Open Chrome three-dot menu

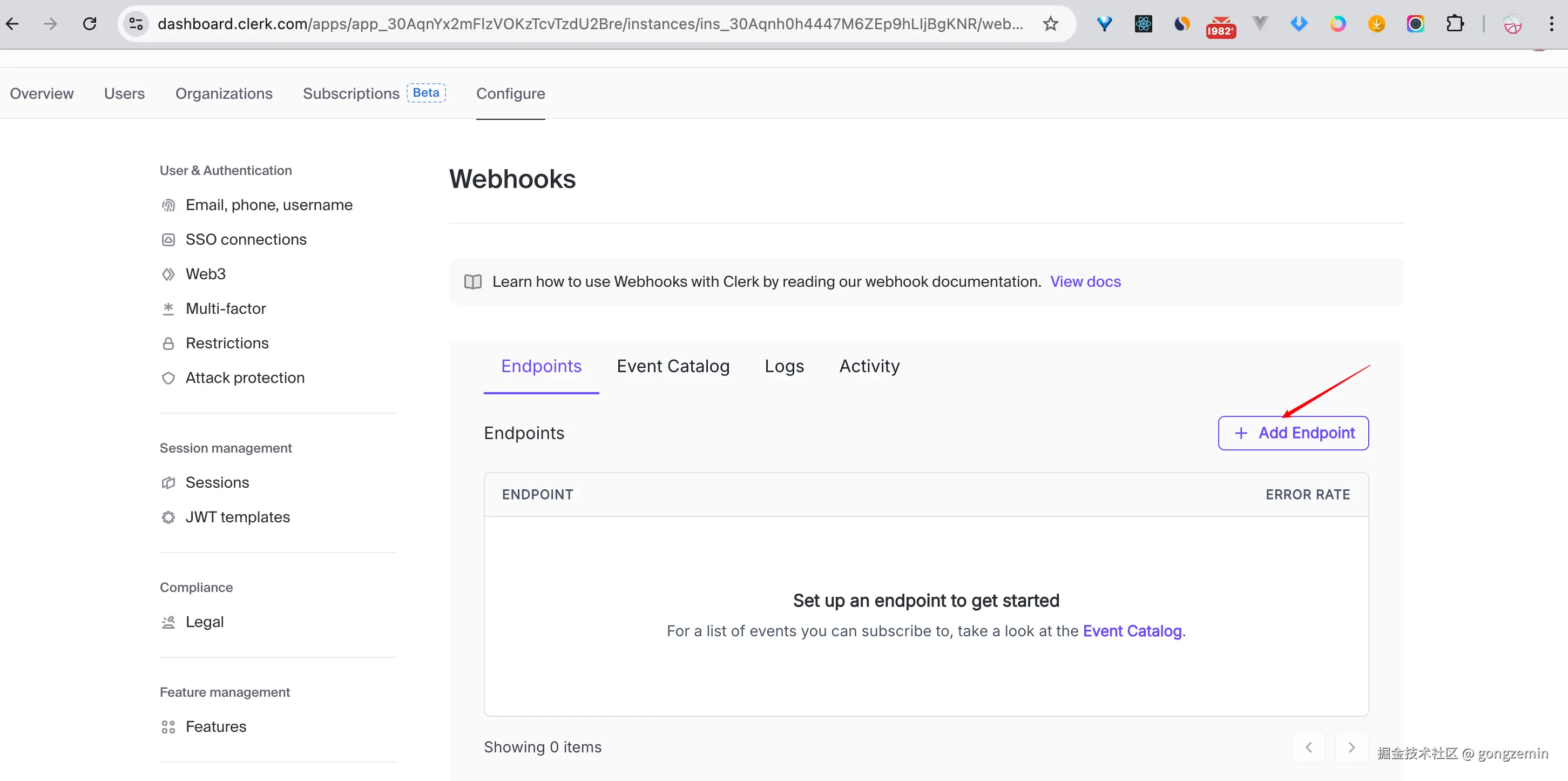coord(1551,24)
